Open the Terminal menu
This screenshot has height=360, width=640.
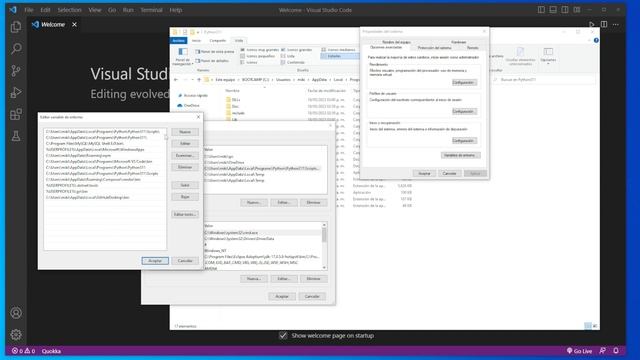(151, 10)
